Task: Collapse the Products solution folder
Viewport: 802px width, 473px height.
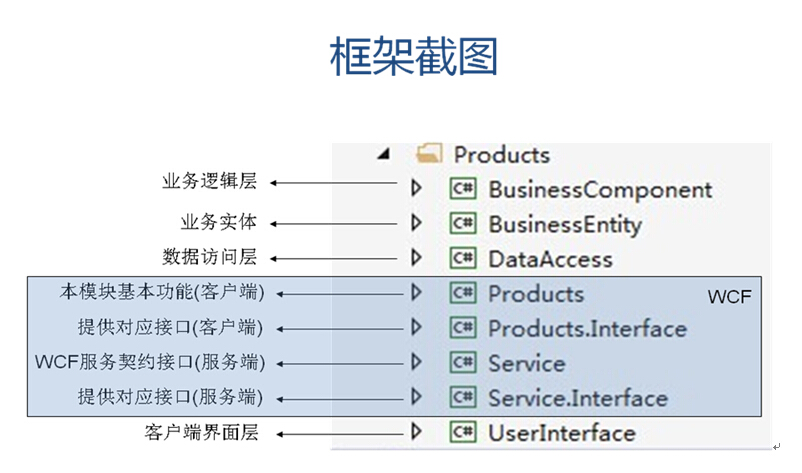Action: coord(384,153)
